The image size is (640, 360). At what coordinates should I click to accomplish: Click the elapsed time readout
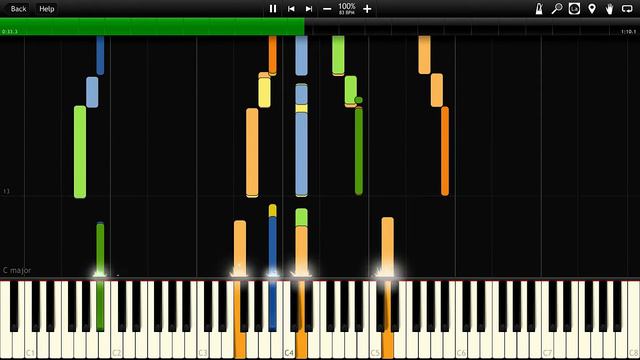tap(9, 31)
